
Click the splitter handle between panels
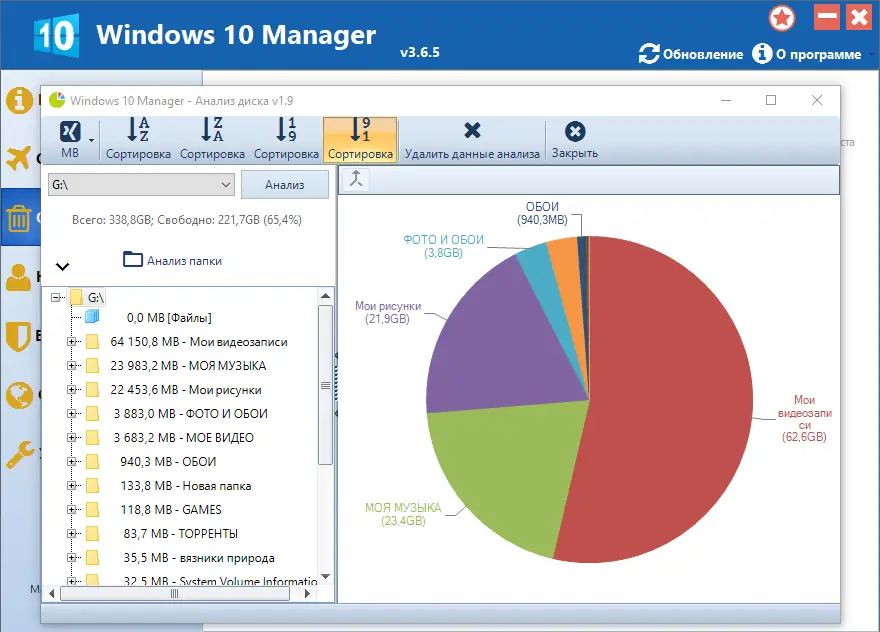[336, 384]
